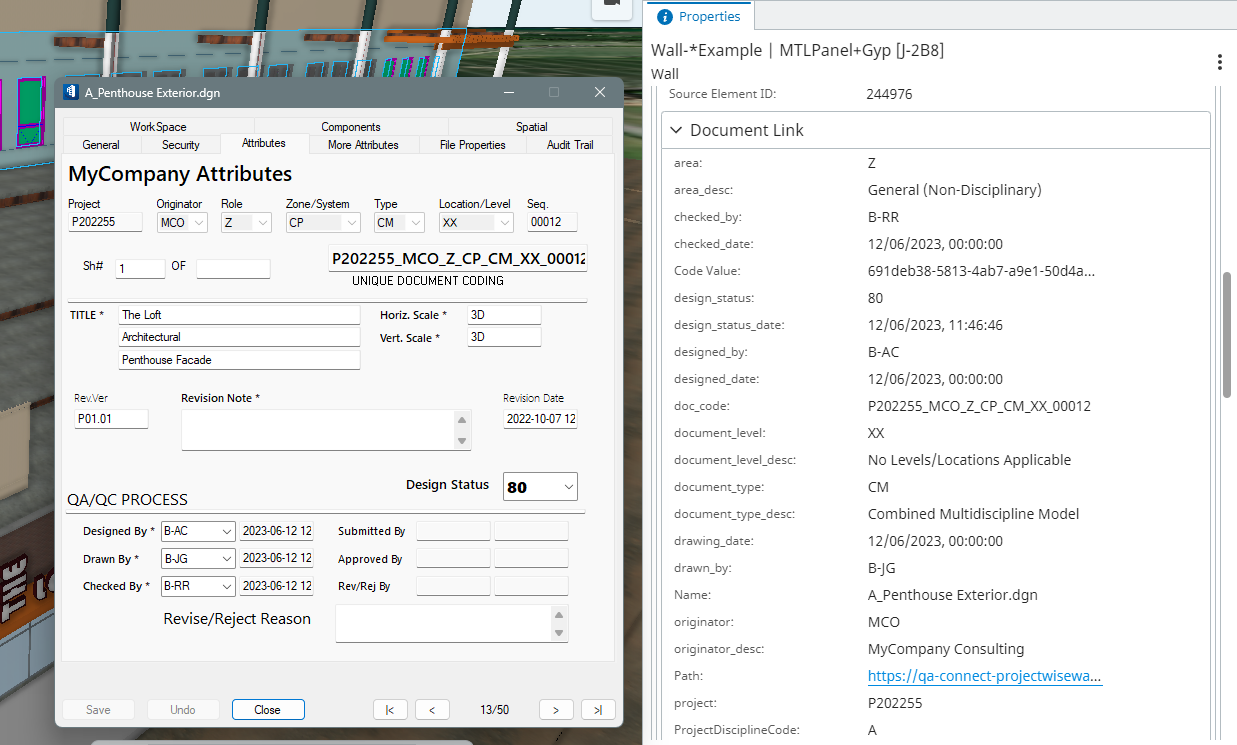This screenshot has width=1237, height=745.
Task: Open the three-dot properties options menu
Action: point(1219,62)
